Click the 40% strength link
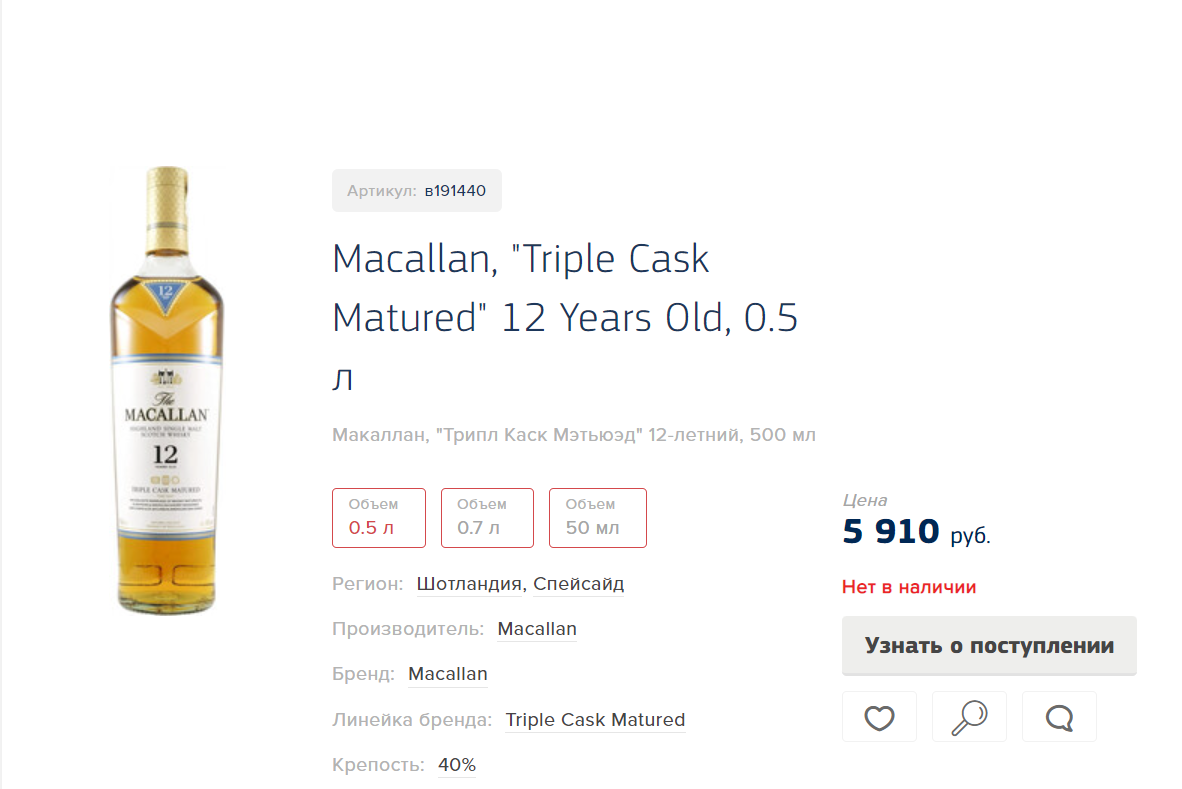Image resolution: width=1182 pixels, height=789 pixels. pos(457,765)
